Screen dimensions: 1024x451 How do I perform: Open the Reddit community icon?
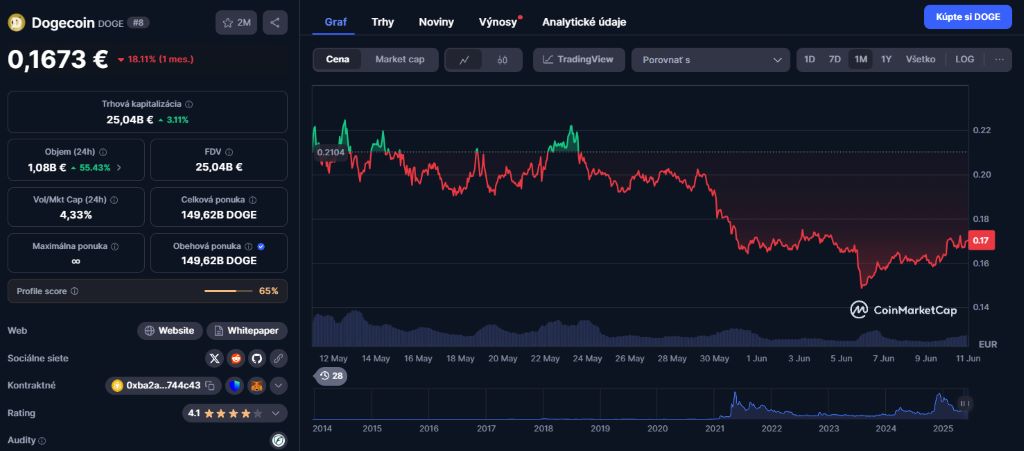click(x=236, y=358)
